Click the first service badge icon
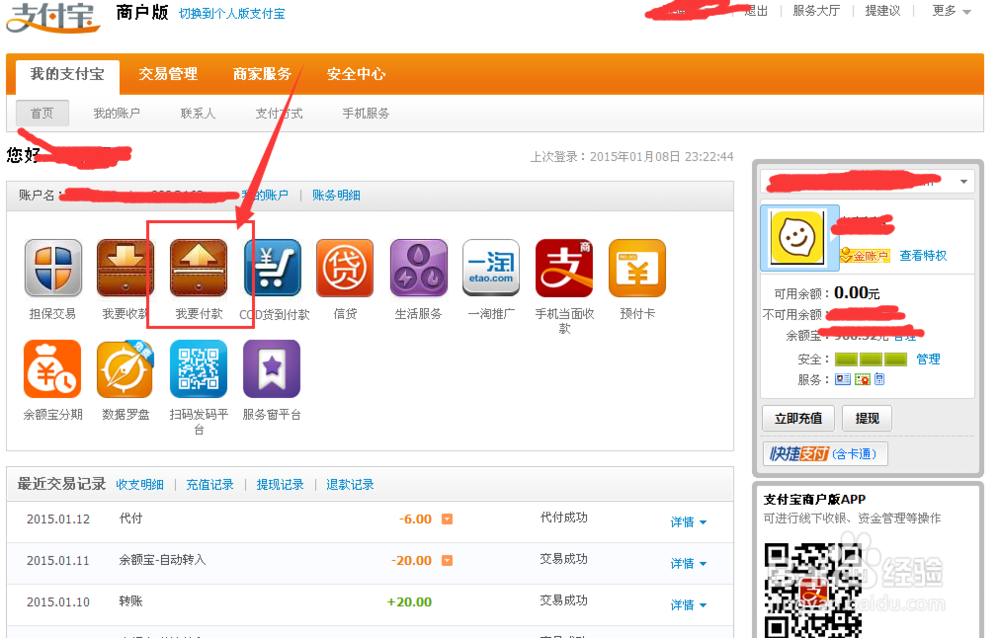1000x638 pixels. tap(842, 379)
